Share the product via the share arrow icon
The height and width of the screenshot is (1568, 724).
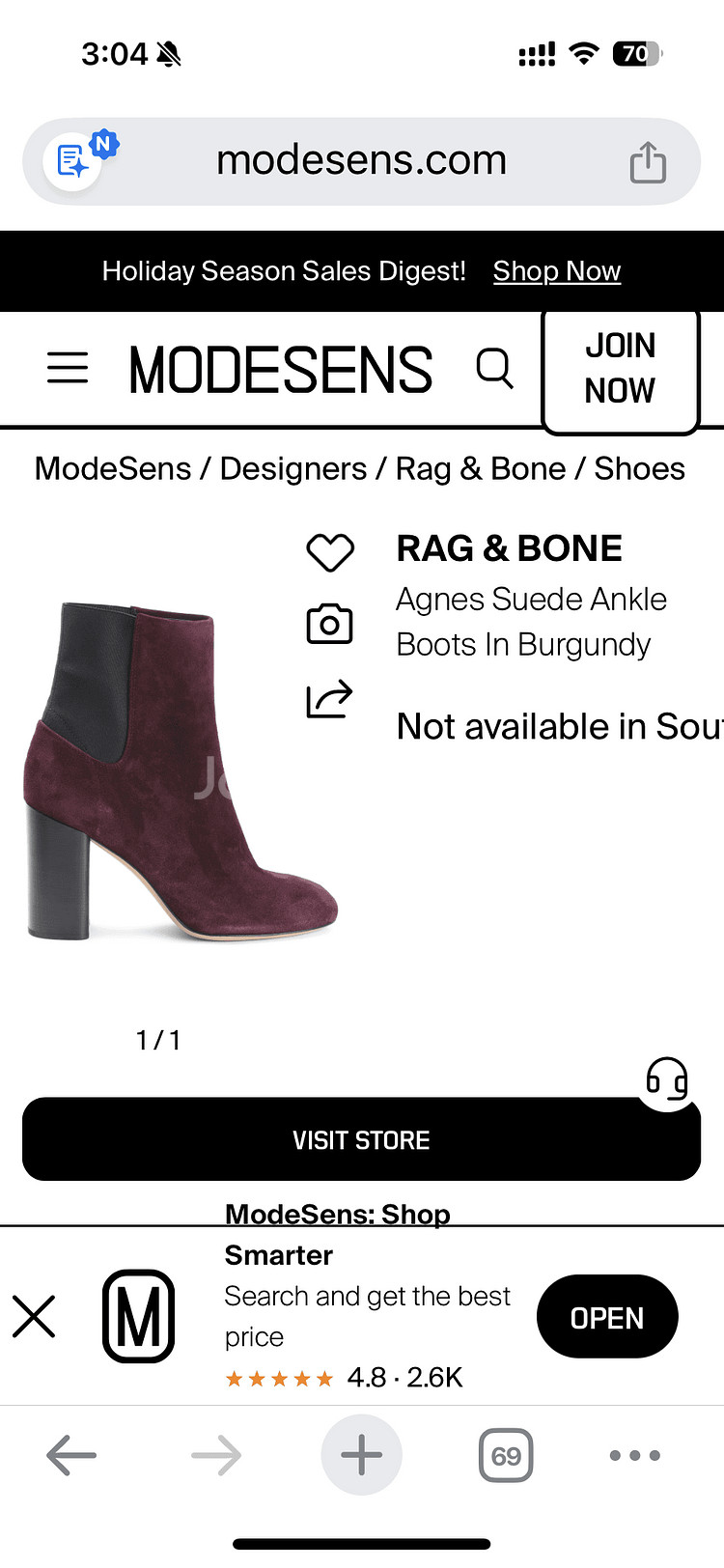(x=330, y=697)
